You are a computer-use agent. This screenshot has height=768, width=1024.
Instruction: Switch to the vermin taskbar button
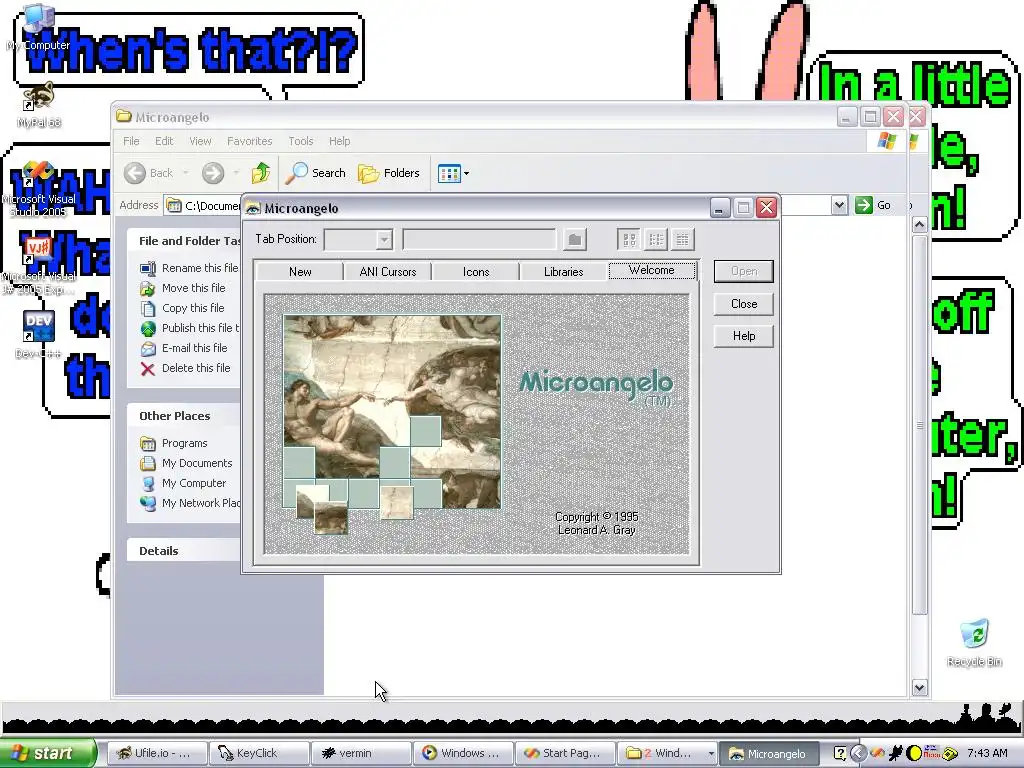(361, 753)
